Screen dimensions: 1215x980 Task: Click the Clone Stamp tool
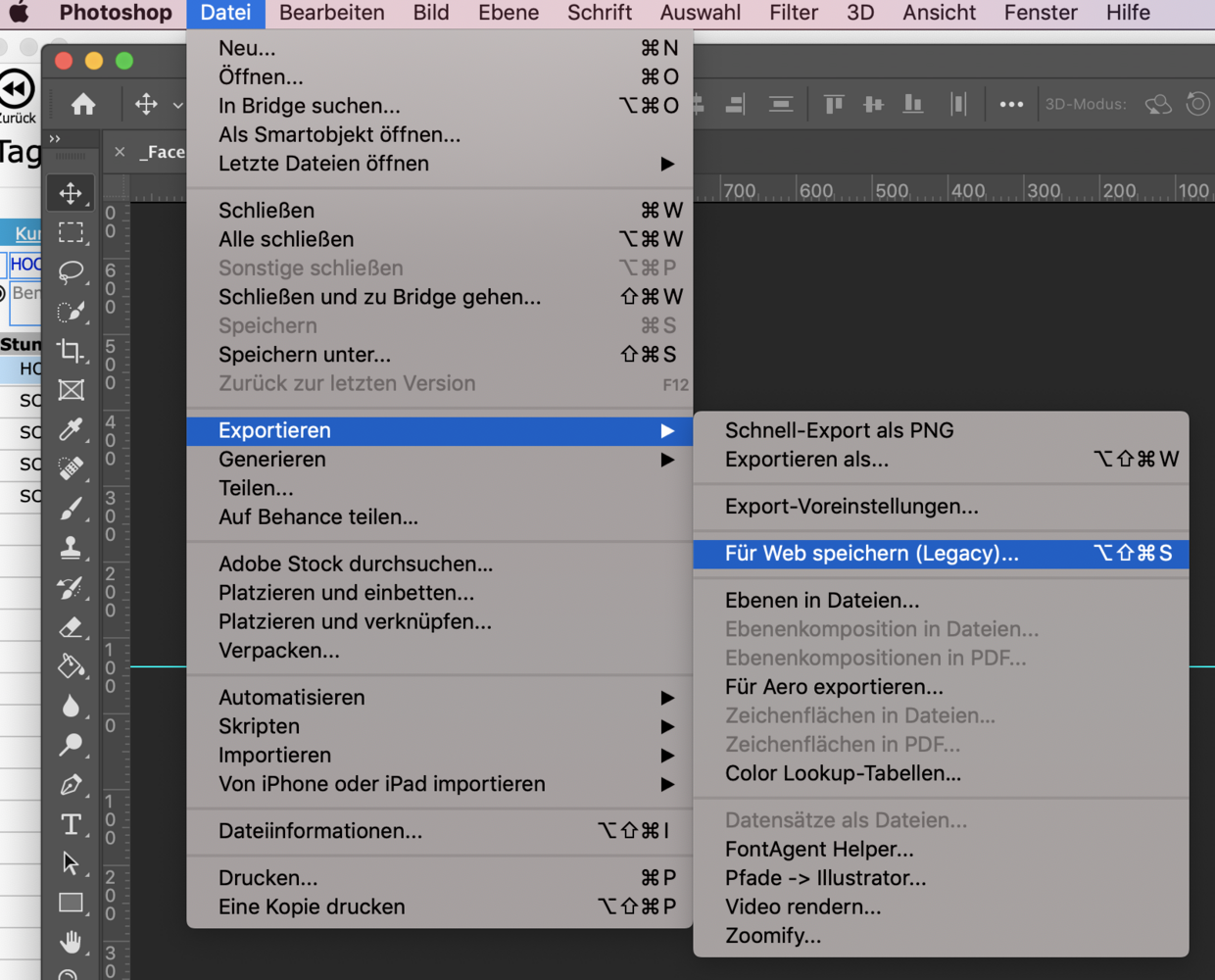[x=71, y=548]
